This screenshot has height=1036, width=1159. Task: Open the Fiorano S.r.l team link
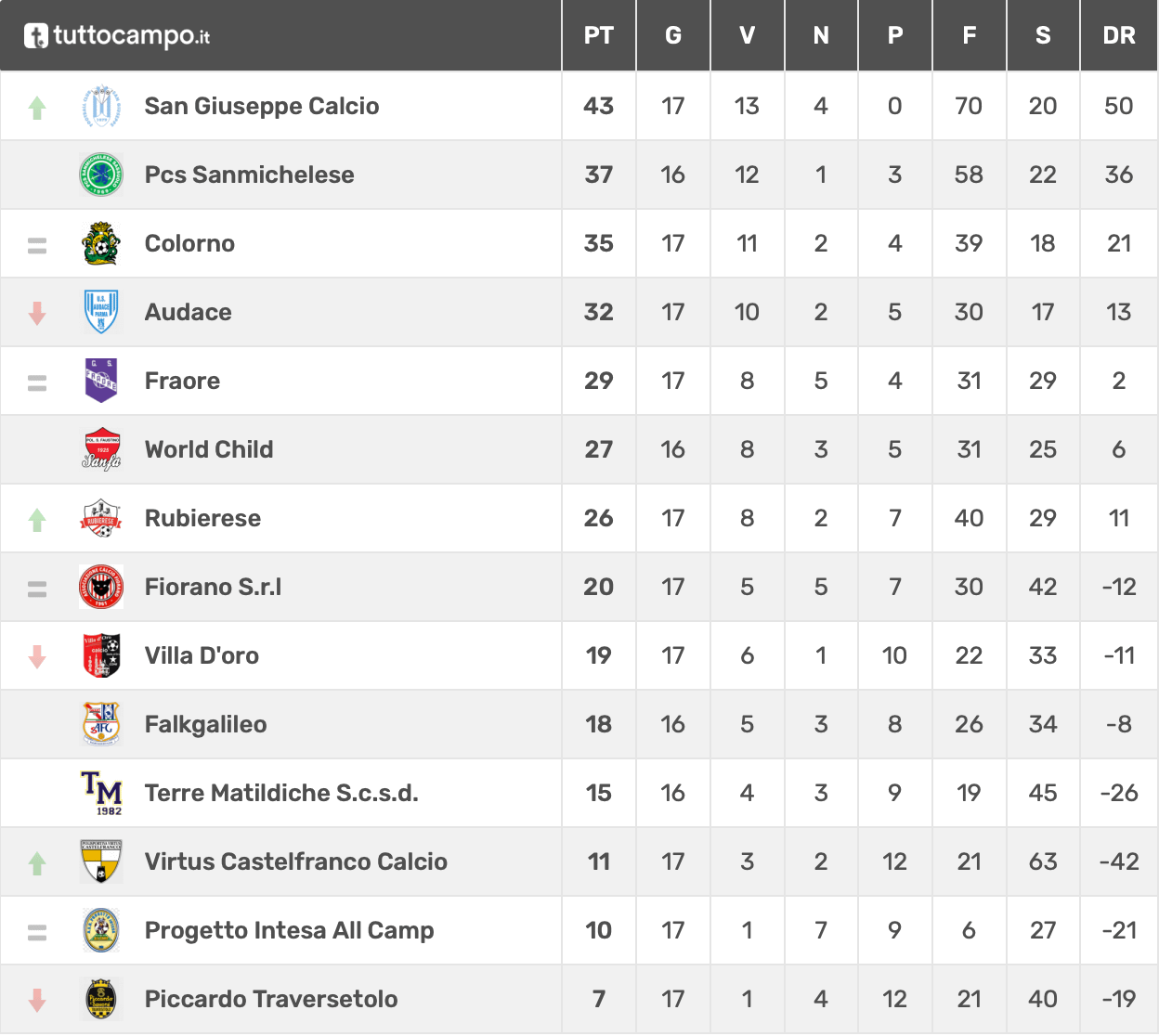coord(213,587)
